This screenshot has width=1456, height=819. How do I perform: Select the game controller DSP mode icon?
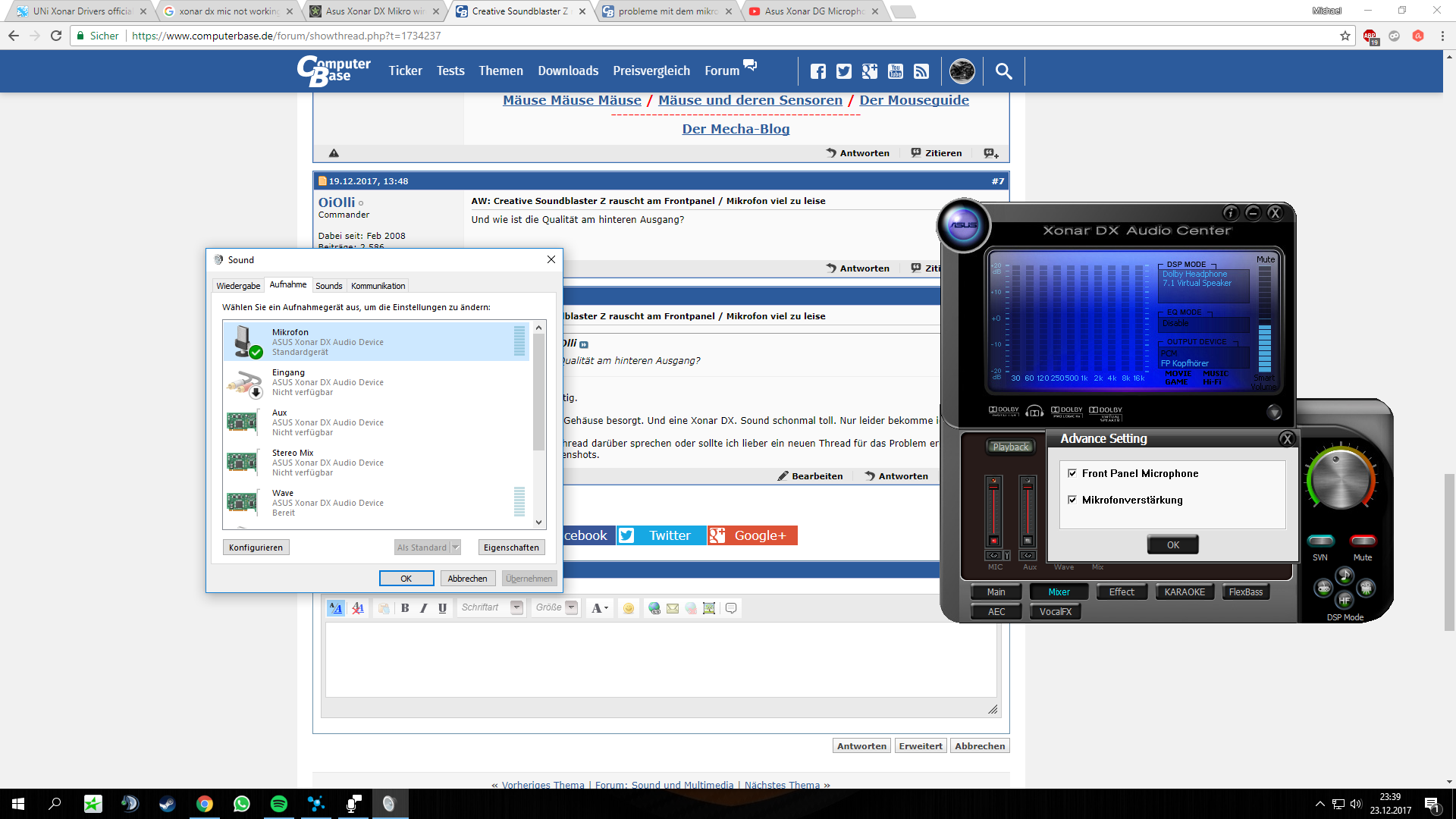tap(1323, 588)
